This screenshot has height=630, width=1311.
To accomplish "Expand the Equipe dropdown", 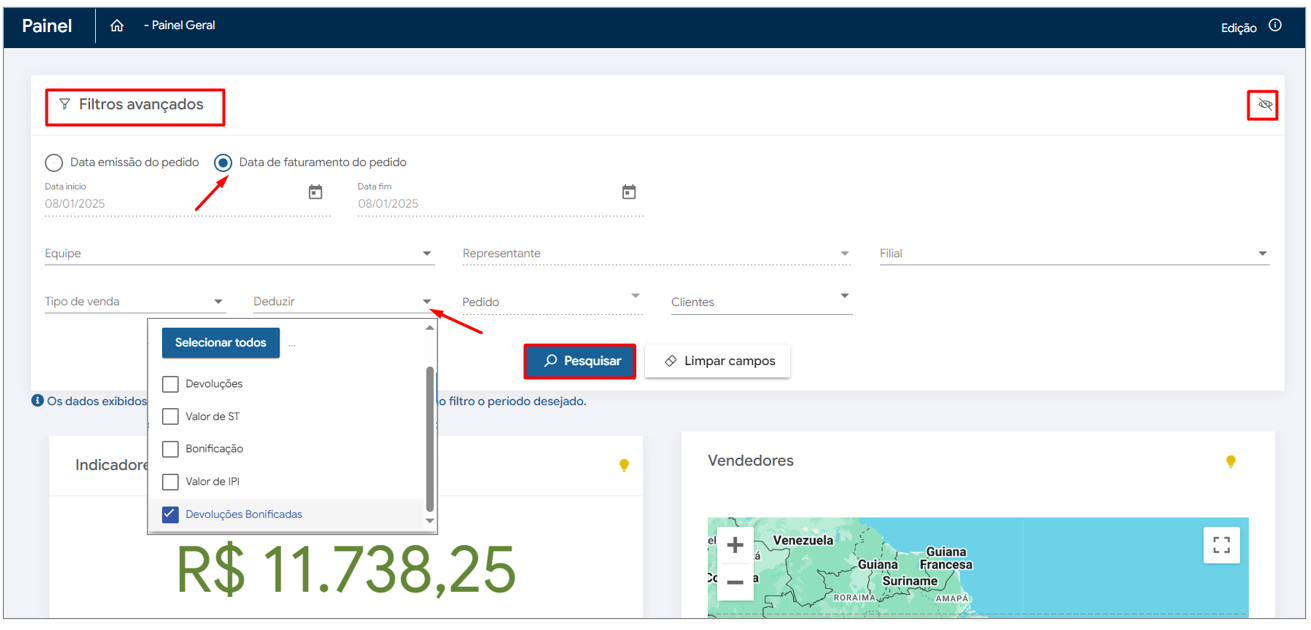I will (427, 254).
